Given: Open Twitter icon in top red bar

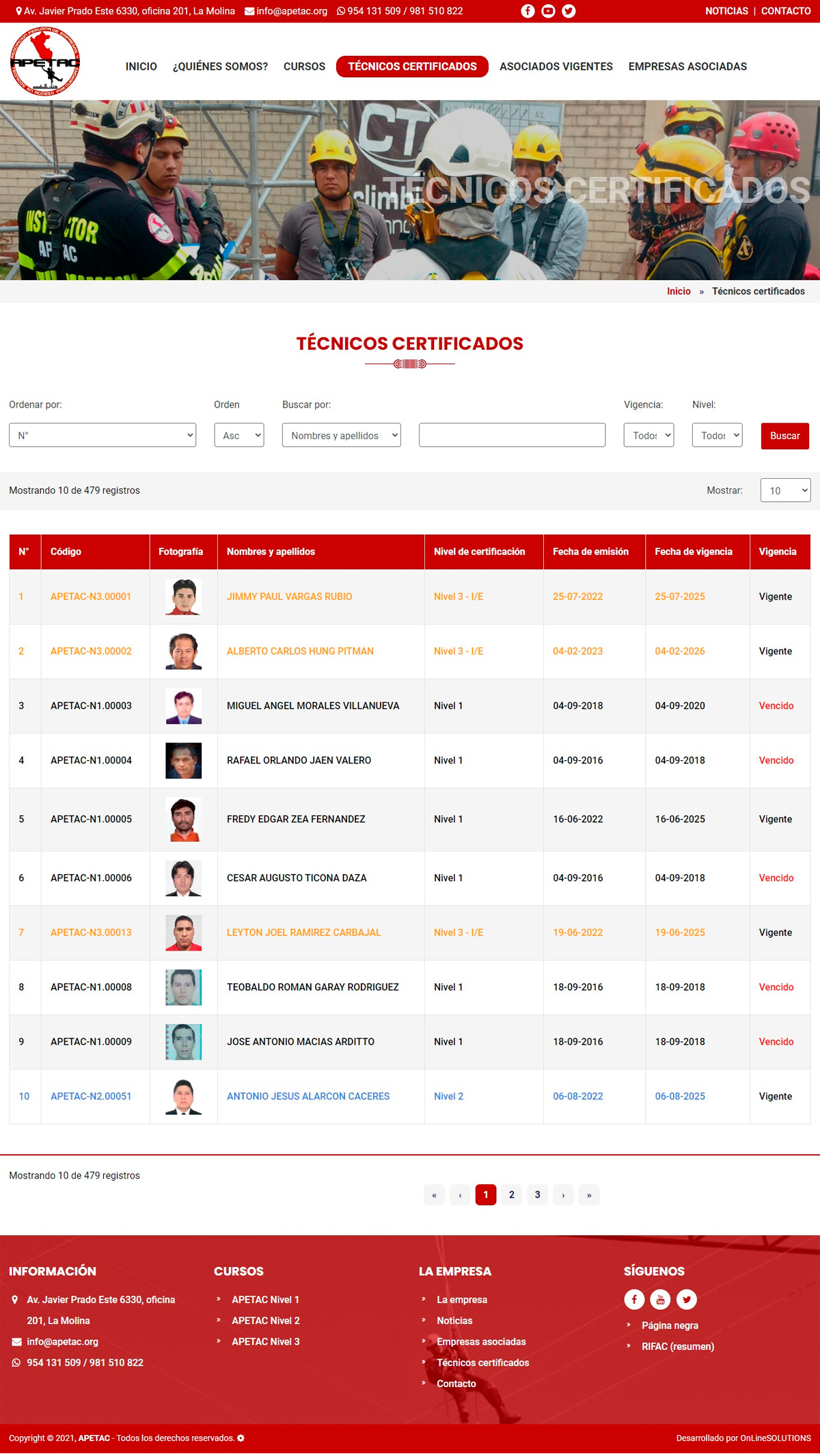Looking at the screenshot, I should pyautogui.click(x=569, y=11).
